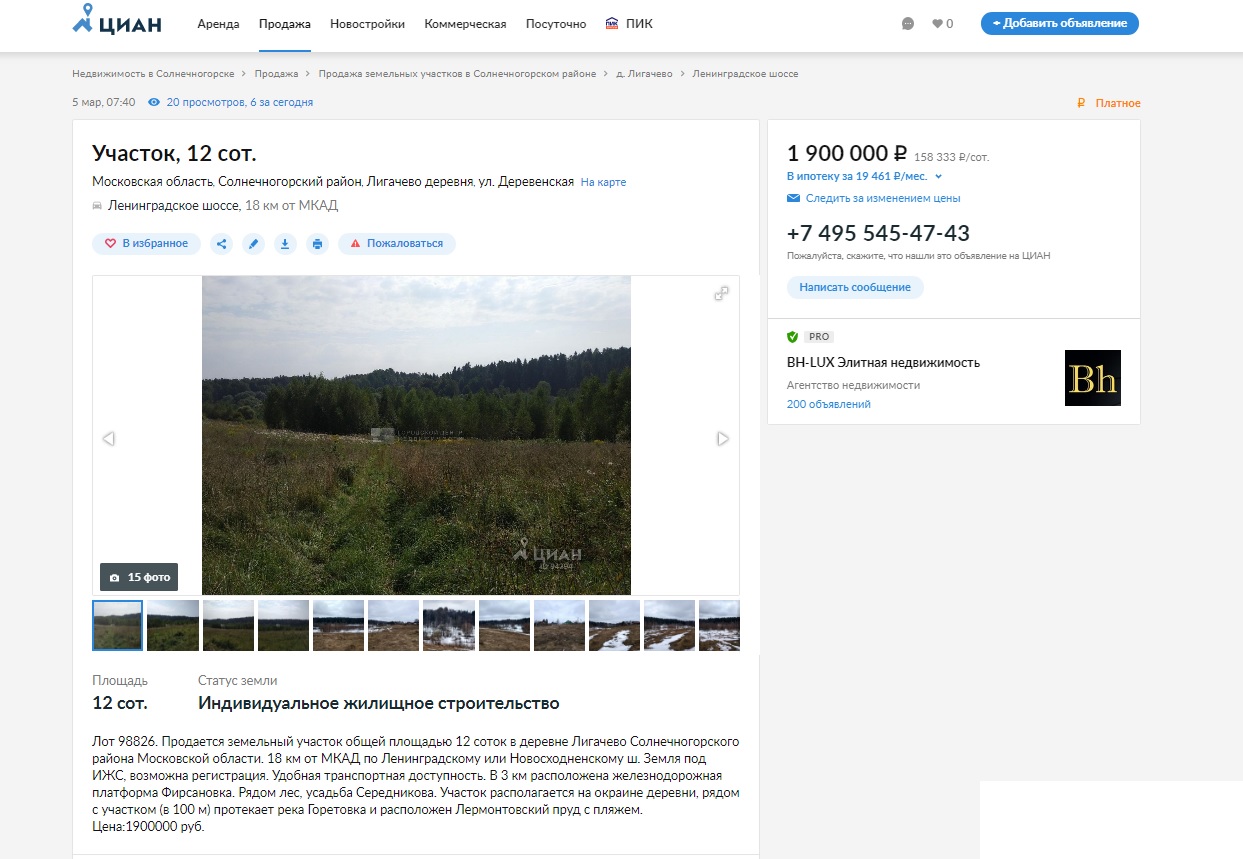The image size is (1243, 859).
Task: Click the main plot photo
Action: coord(416,435)
